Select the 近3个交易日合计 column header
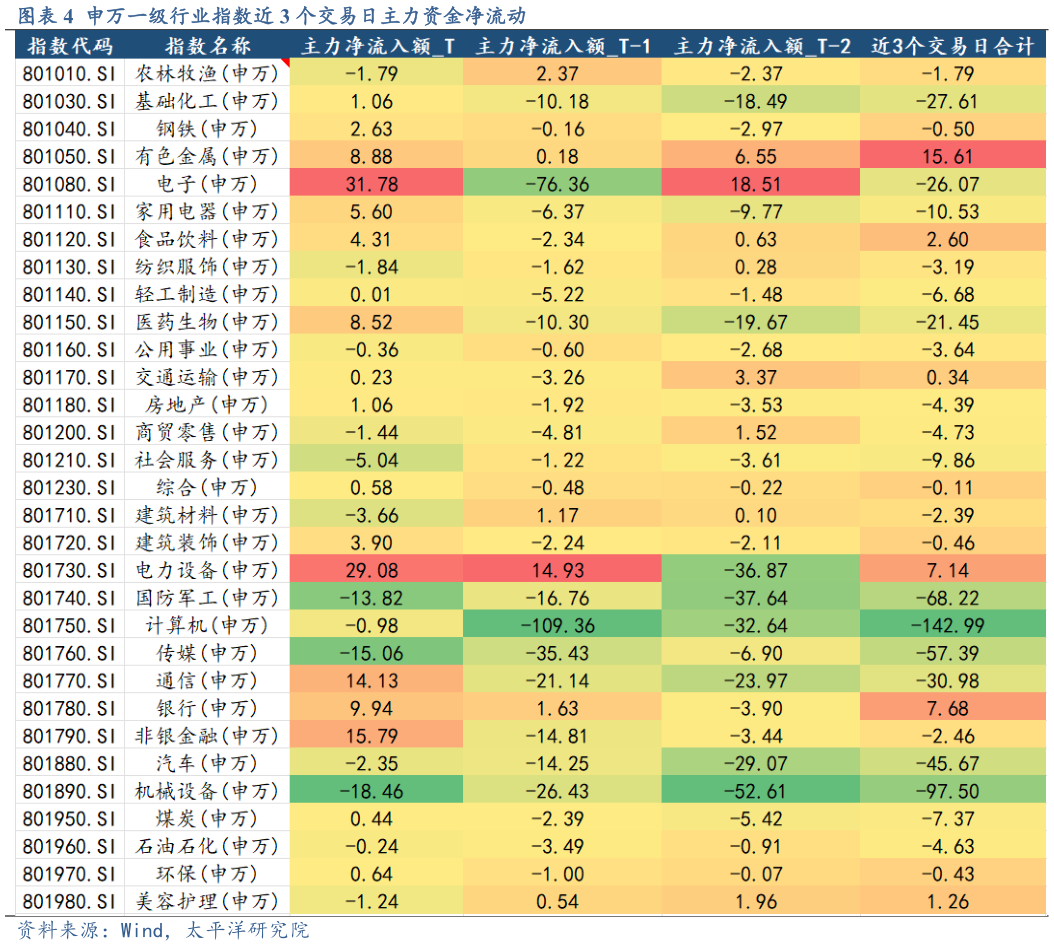Image resolution: width=1054 pixels, height=946 pixels. [x=954, y=46]
